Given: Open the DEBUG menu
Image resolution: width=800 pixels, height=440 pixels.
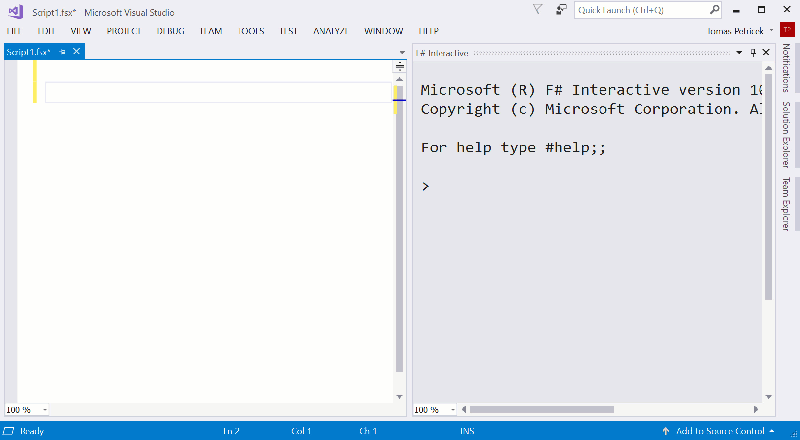Looking at the screenshot, I should point(171,31).
